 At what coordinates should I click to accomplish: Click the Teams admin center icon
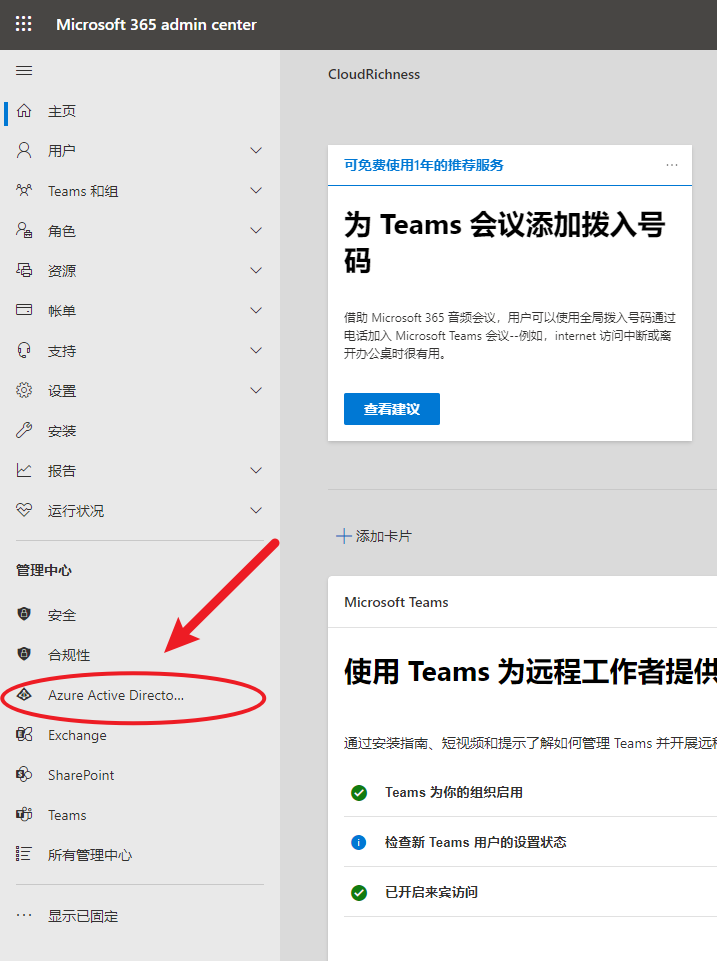tap(24, 815)
